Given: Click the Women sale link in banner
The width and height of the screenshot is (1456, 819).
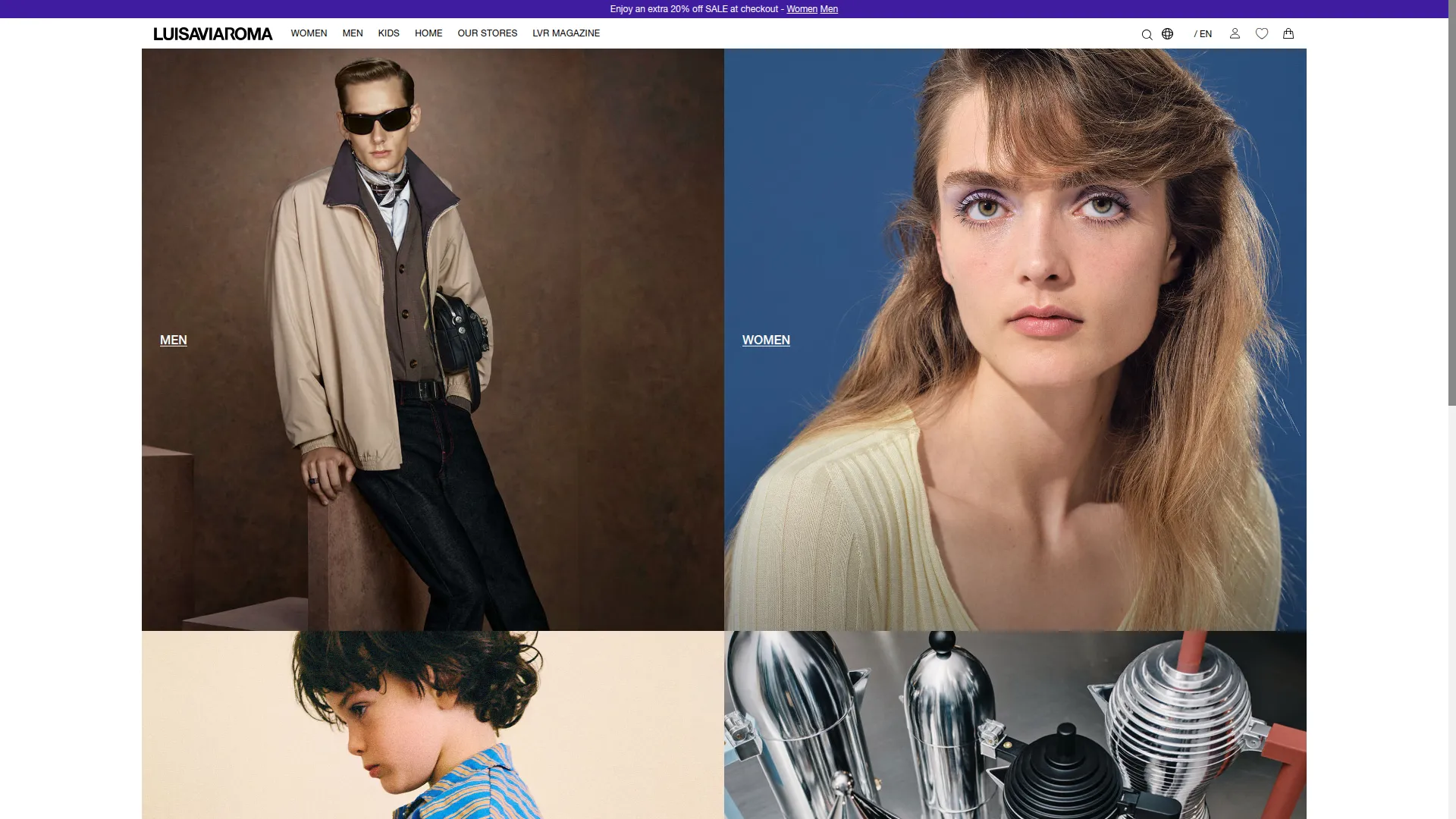Looking at the screenshot, I should click(802, 9).
